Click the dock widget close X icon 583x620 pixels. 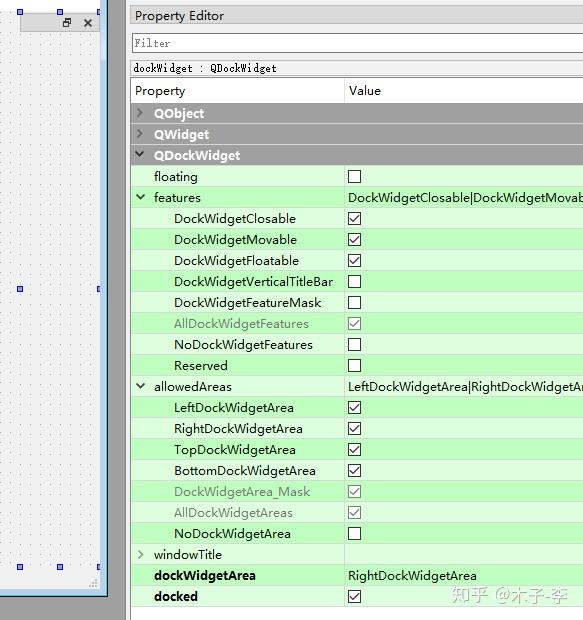[x=88, y=23]
